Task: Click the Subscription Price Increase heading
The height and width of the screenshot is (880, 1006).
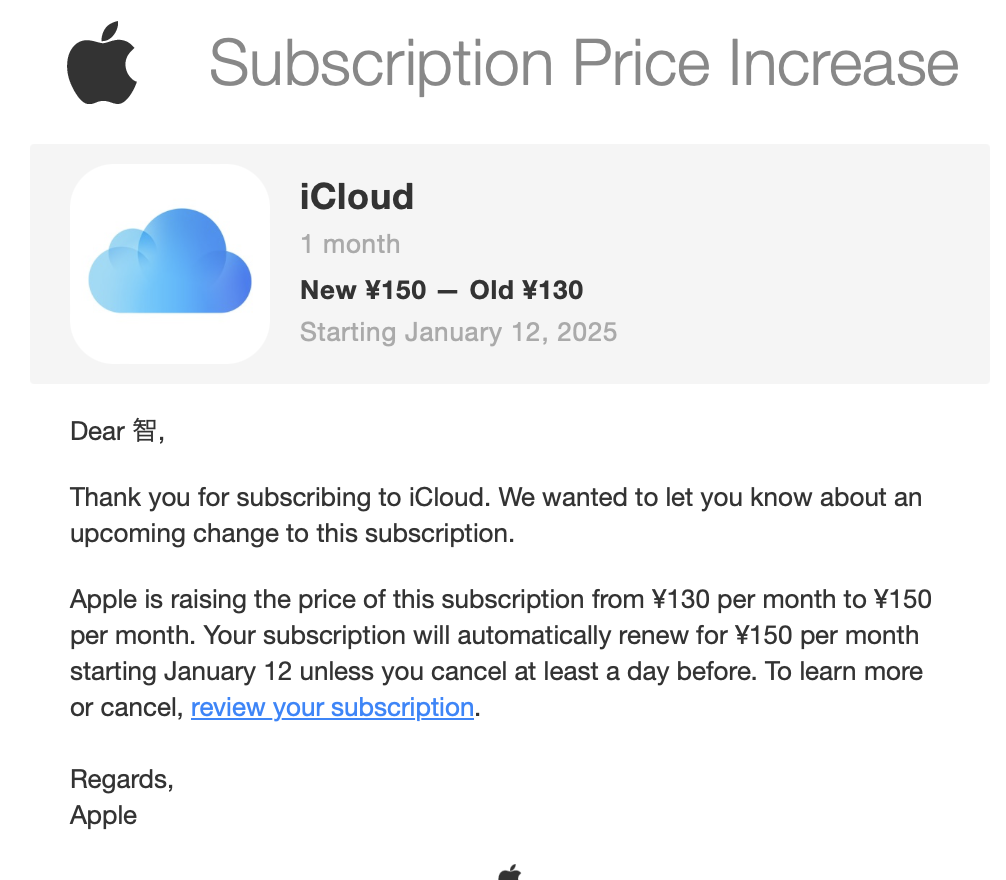Action: [x=584, y=63]
